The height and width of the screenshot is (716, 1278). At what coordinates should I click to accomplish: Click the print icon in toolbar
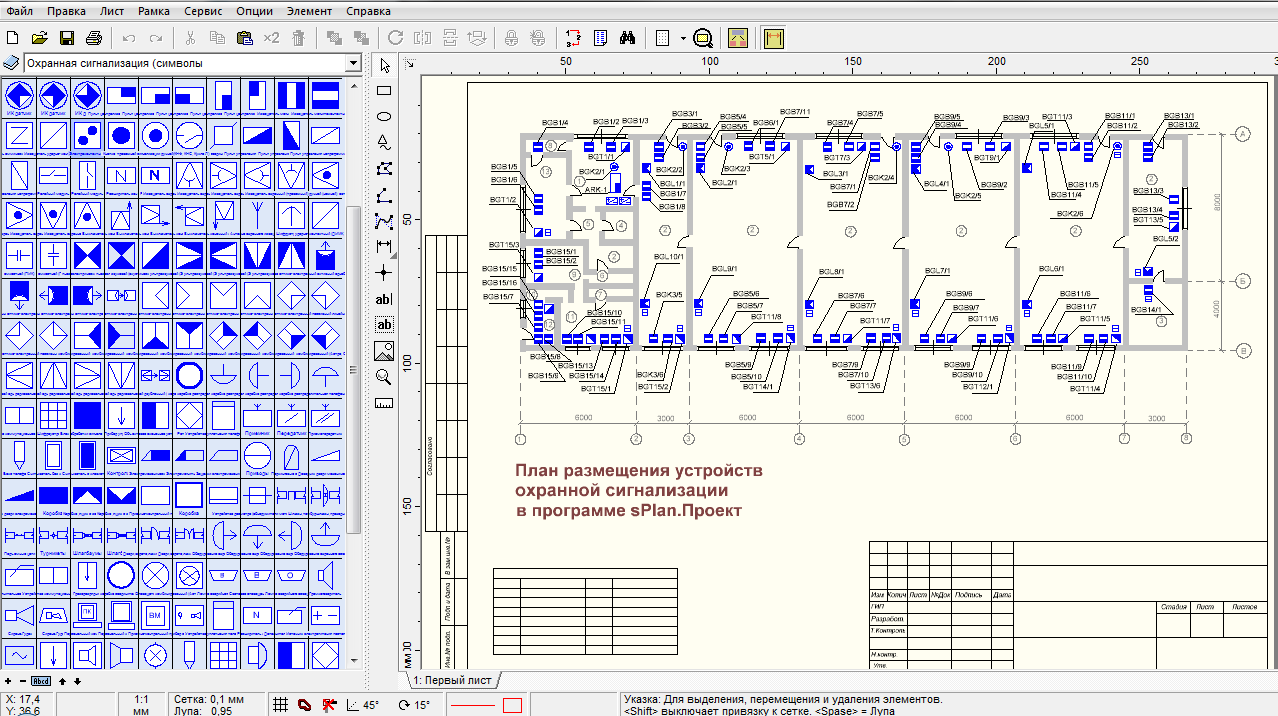click(x=94, y=38)
